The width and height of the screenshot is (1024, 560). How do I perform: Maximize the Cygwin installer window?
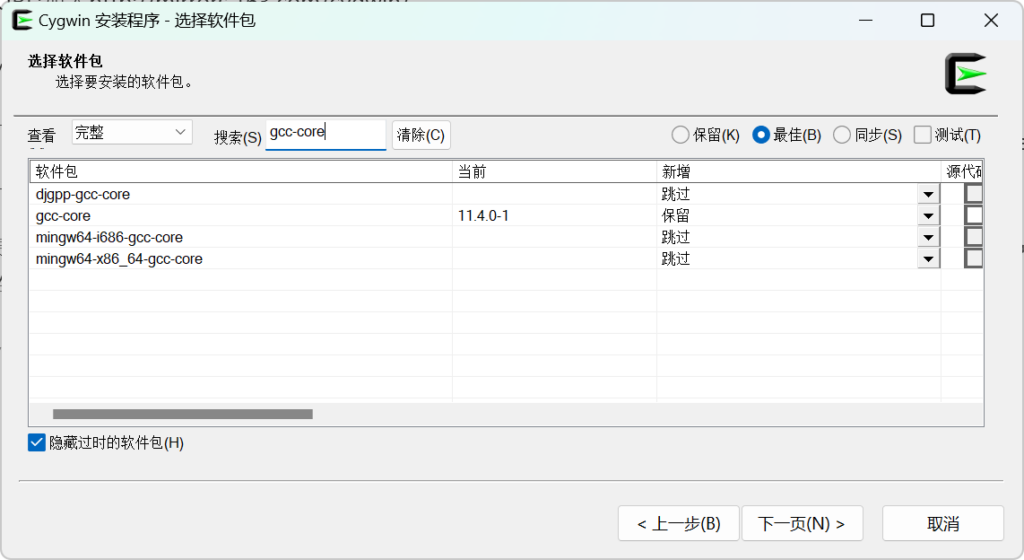[927, 20]
